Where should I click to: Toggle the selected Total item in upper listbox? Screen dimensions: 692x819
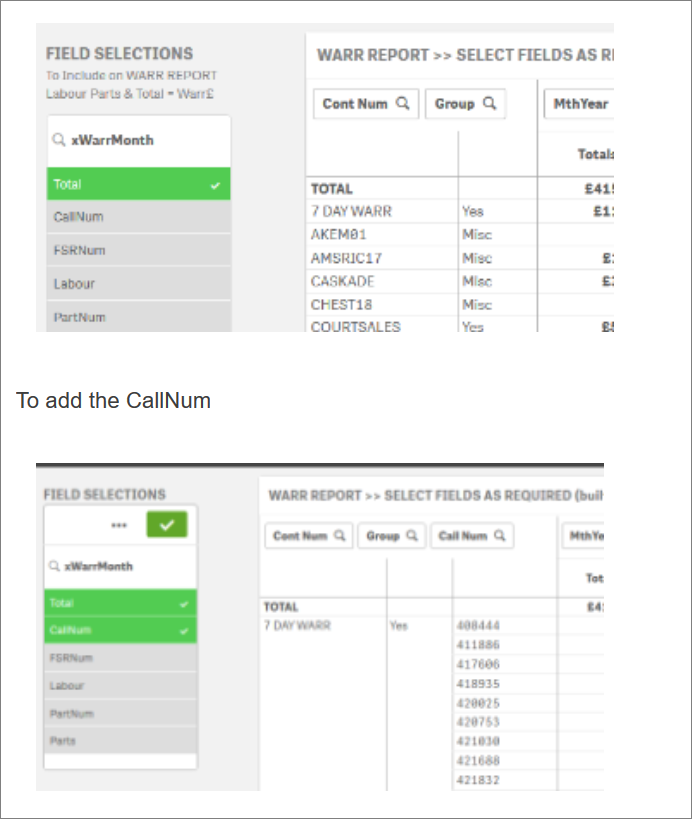[x=138, y=184]
